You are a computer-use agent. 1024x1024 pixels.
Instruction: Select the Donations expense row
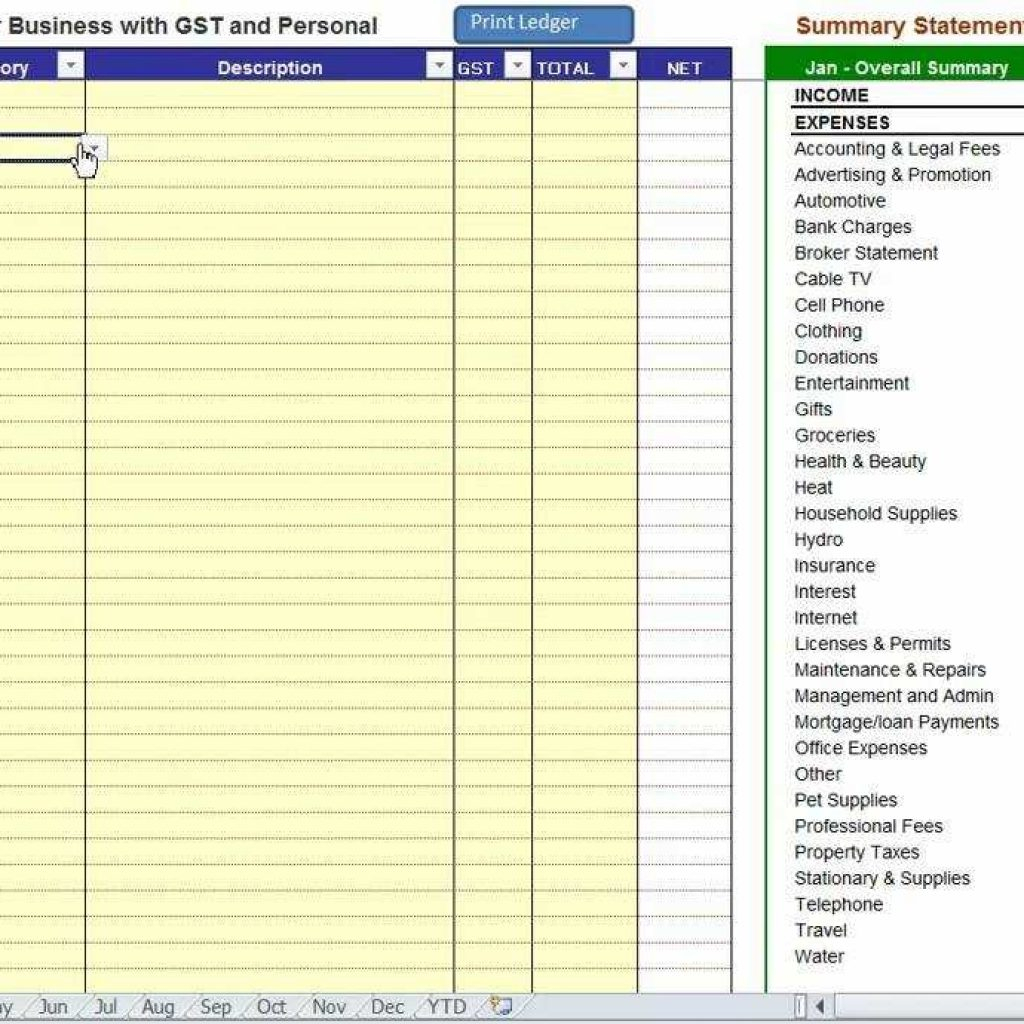(835, 357)
